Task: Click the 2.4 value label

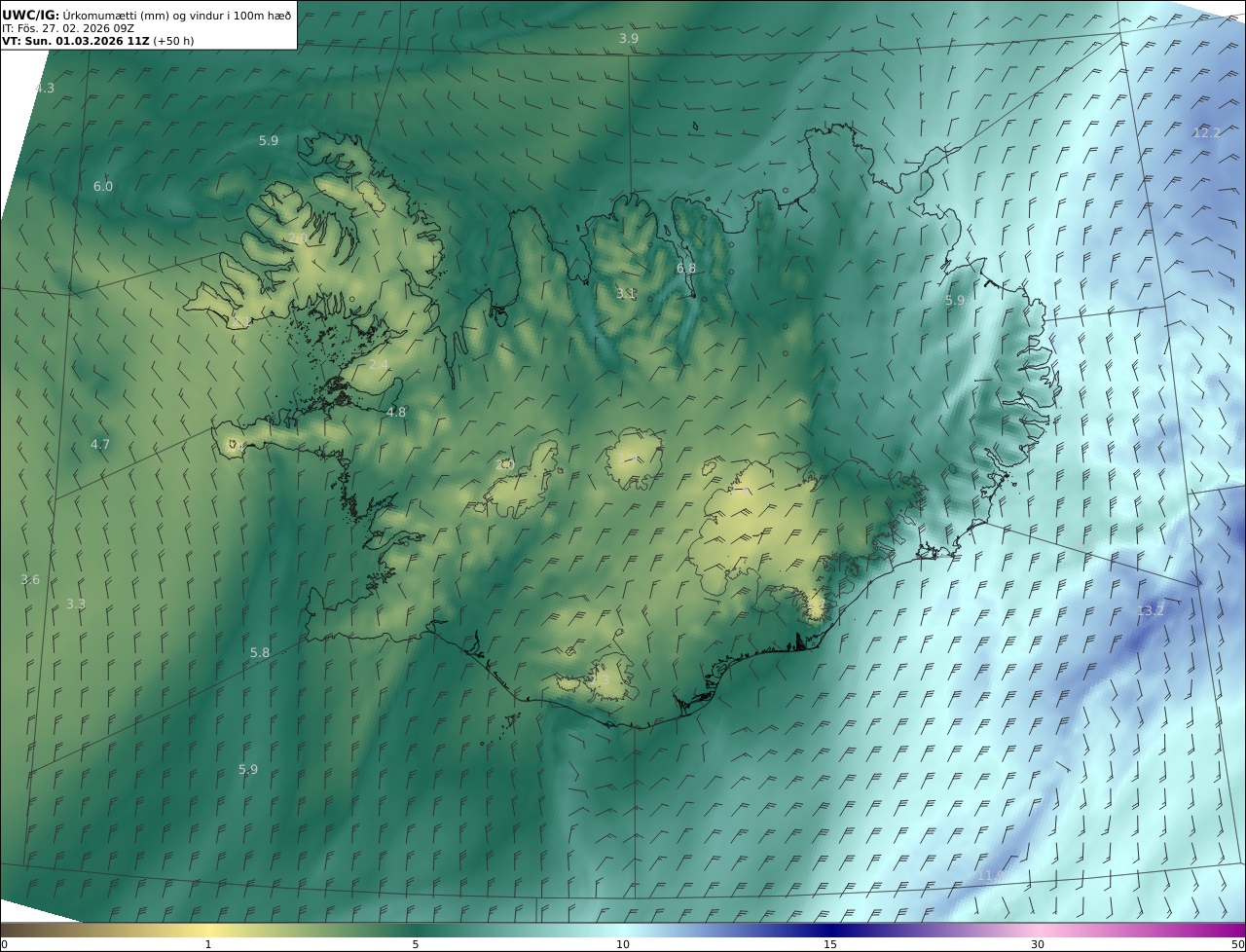Action: point(379,365)
